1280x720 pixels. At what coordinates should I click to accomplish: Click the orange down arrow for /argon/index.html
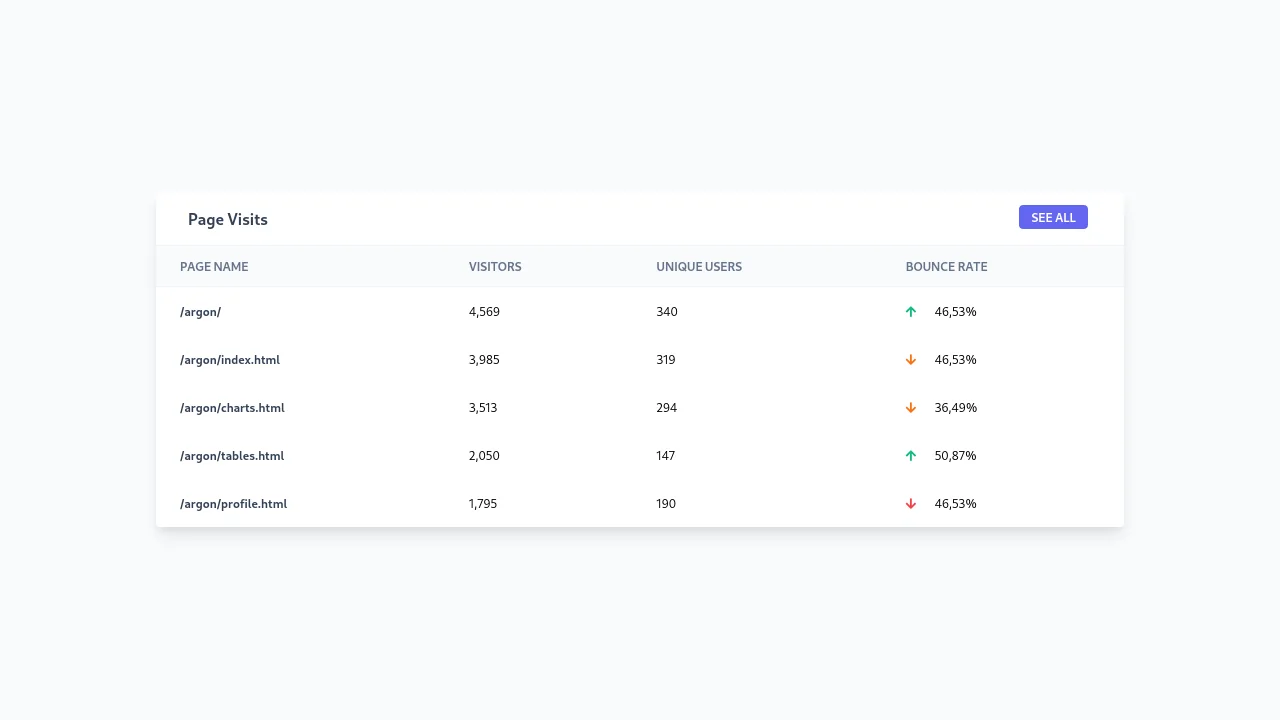click(910, 360)
